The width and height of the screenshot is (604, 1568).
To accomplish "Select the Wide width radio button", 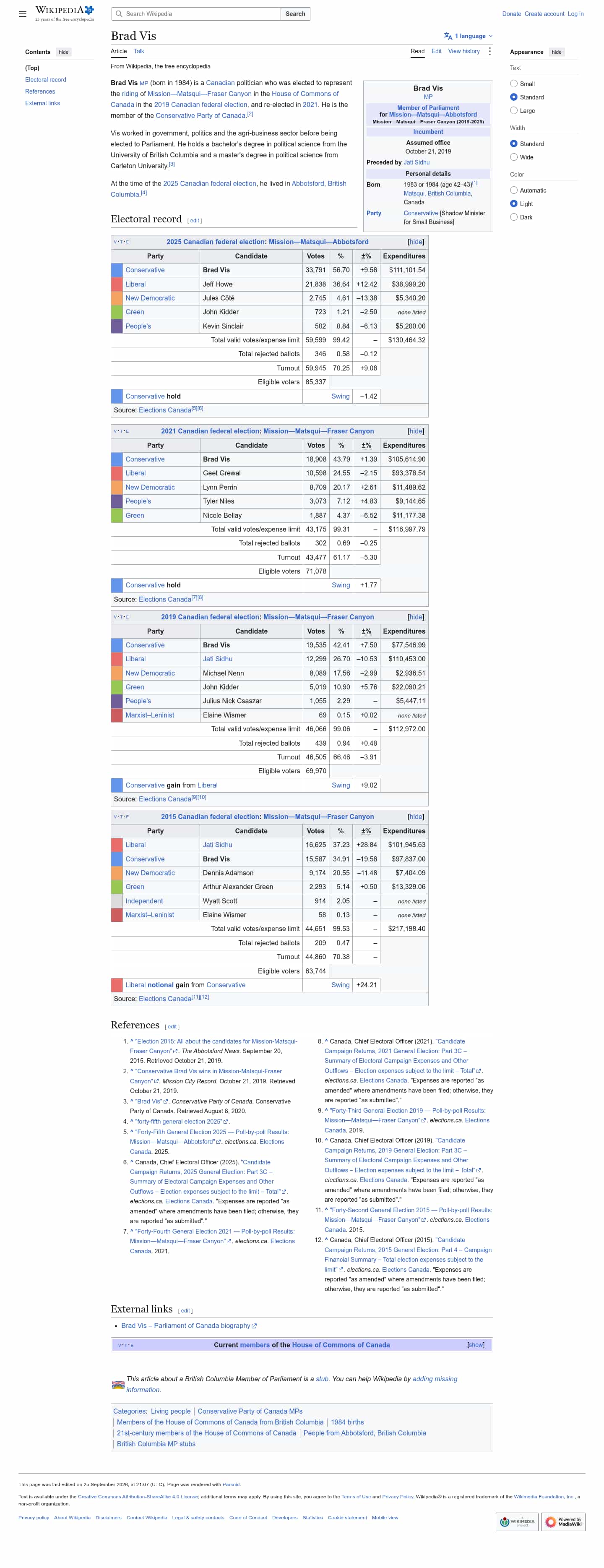I will [514, 158].
